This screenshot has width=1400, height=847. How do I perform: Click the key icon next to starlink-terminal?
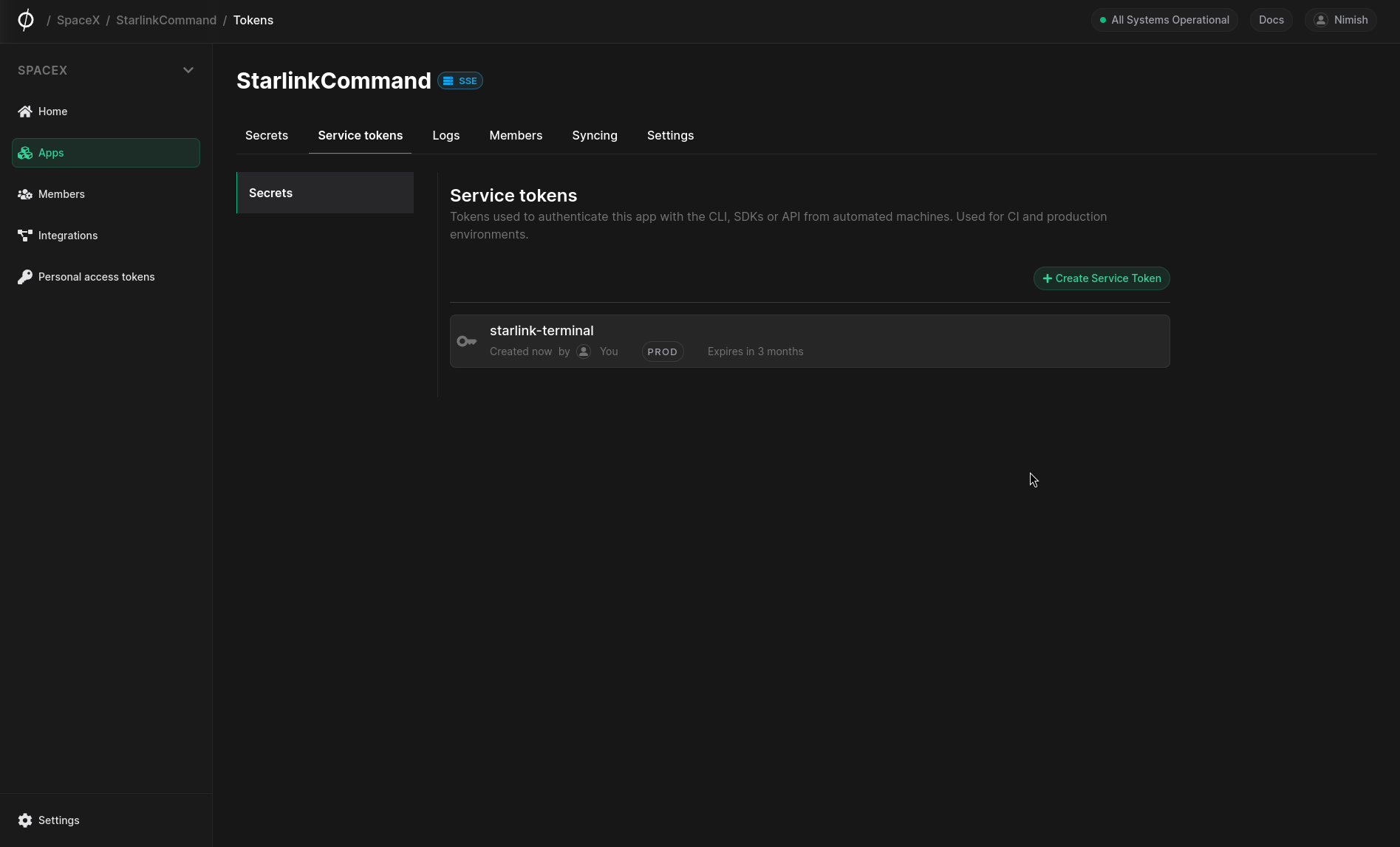[x=467, y=340]
